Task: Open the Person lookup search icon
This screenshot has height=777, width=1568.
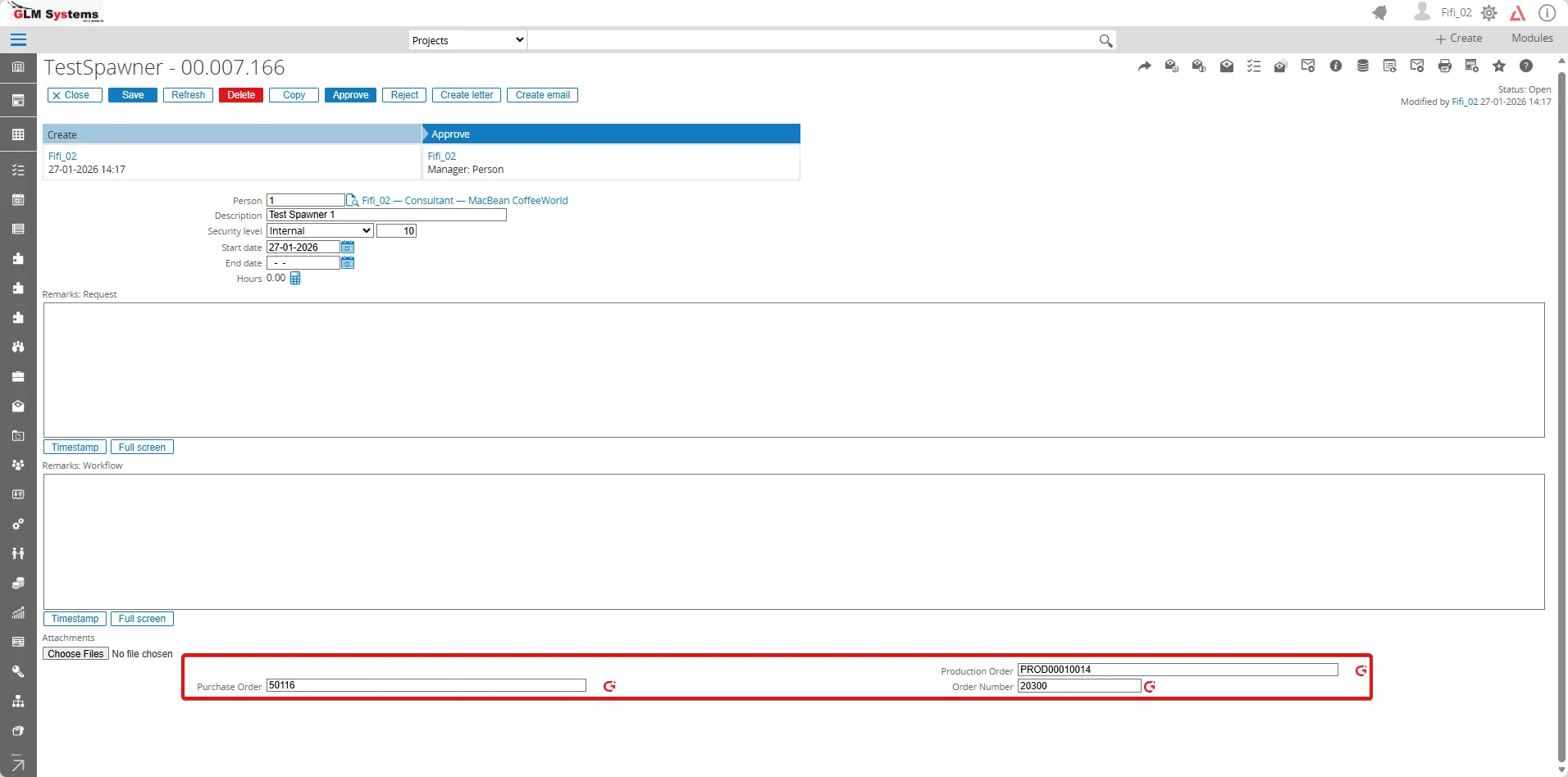Action: tap(353, 201)
